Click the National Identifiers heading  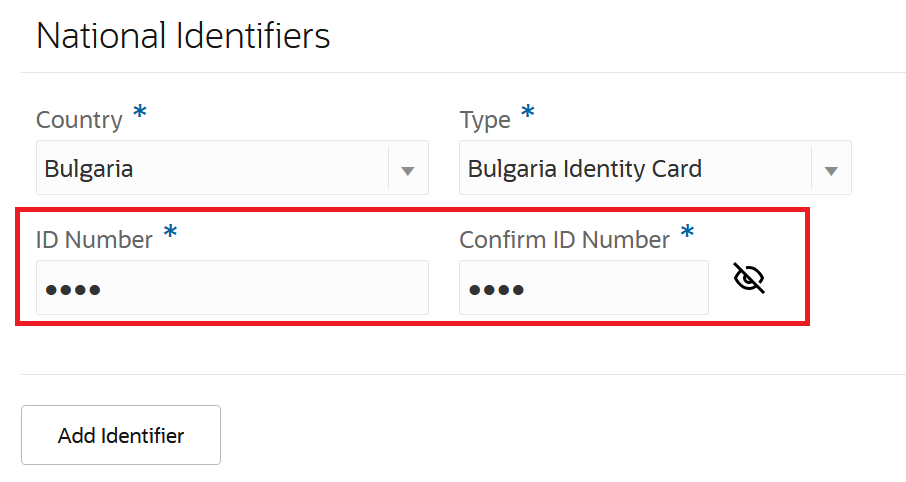point(183,36)
